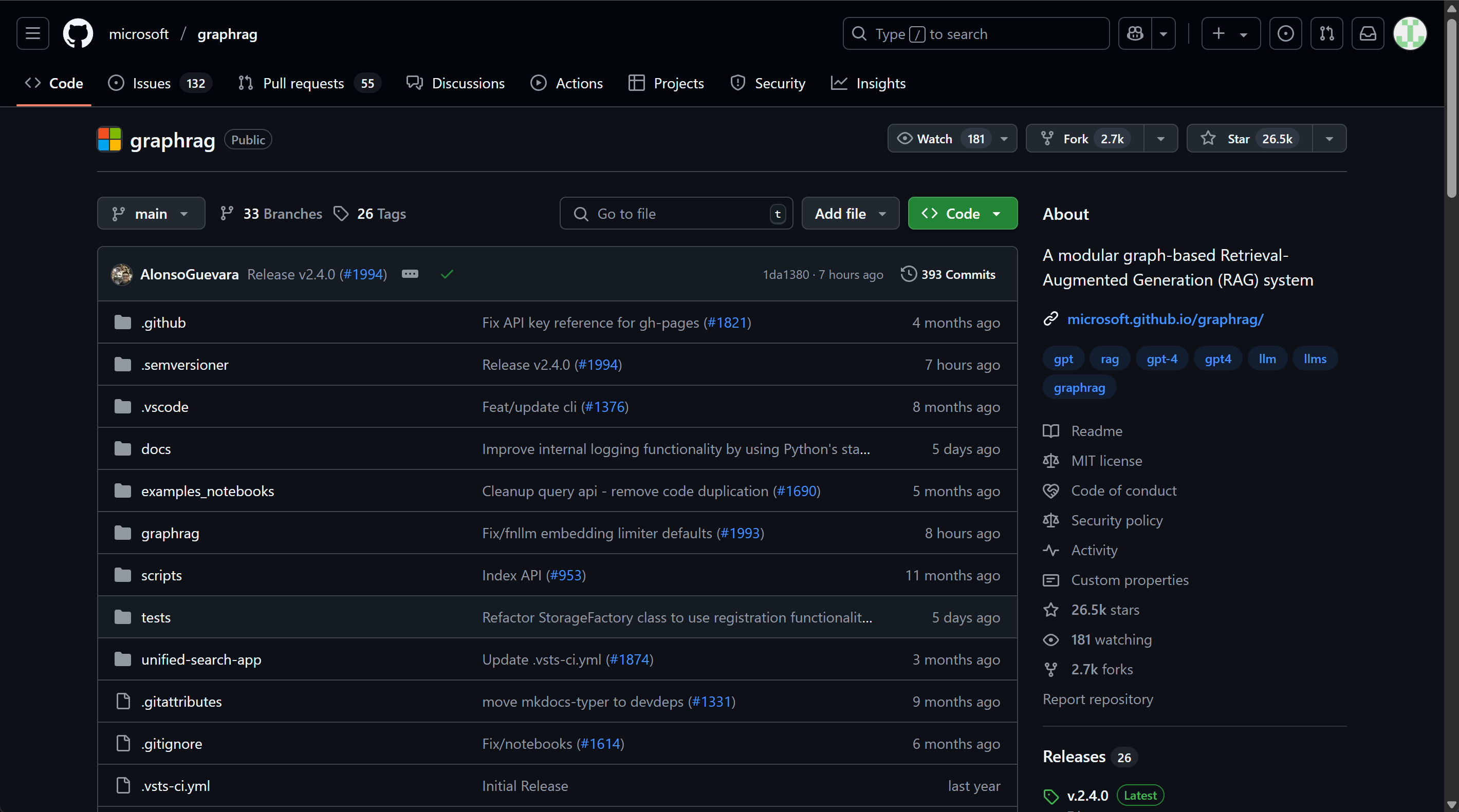The height and width of the screenshot is (812, 1459).
Task: Open the user profile avatar menu
Action: 1410,33
